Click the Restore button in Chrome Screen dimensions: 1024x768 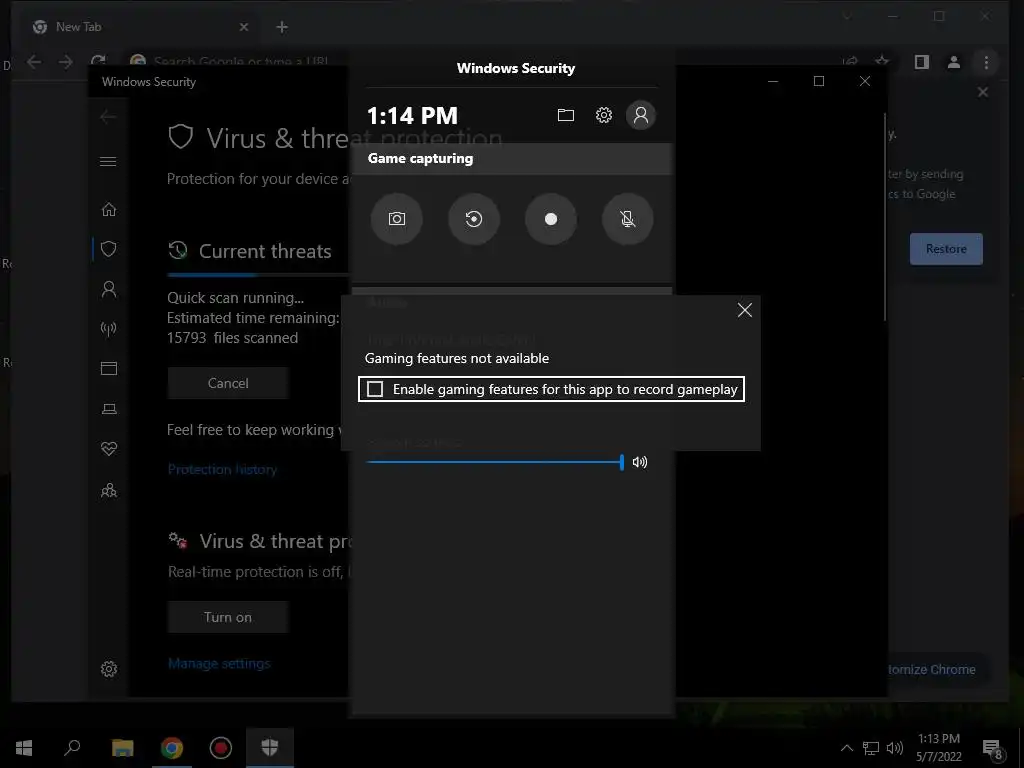coord(946,249)
